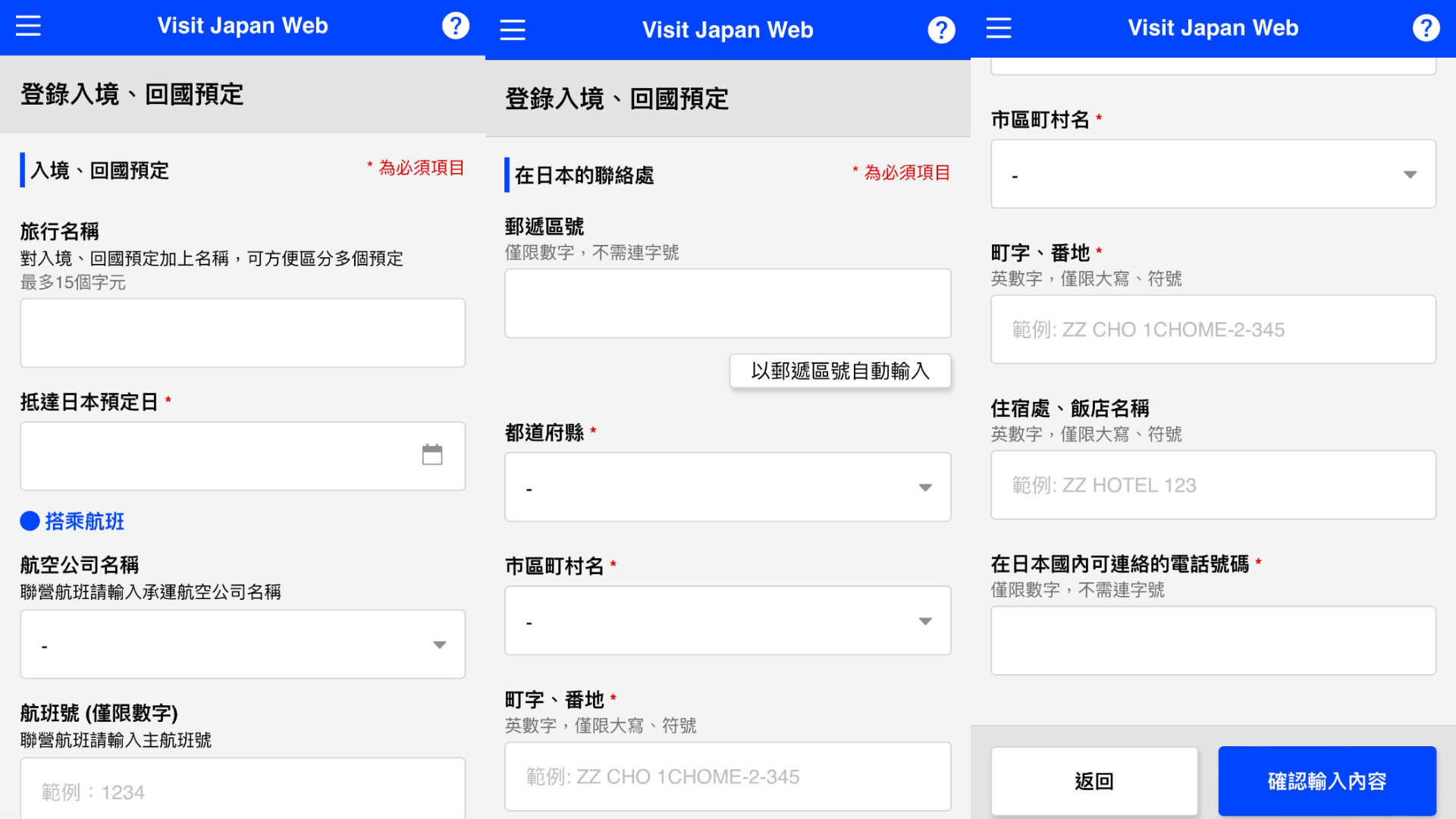Open hamburger menu in right screen

pyautogui.click(x=999, y=28)
